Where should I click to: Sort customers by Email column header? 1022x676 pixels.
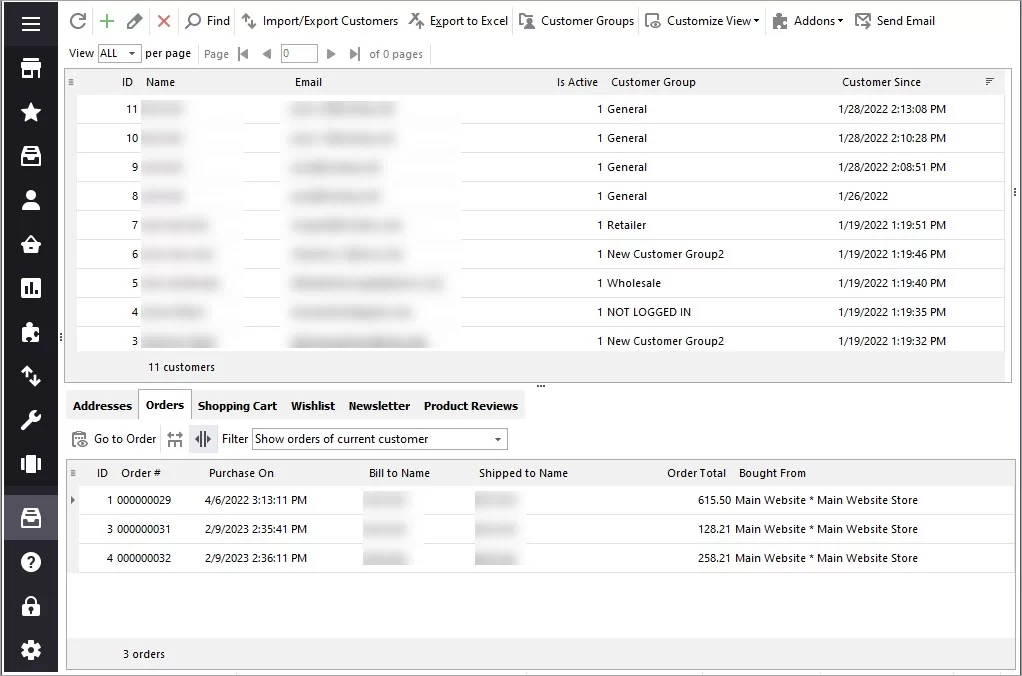click(x=308, y=82)
